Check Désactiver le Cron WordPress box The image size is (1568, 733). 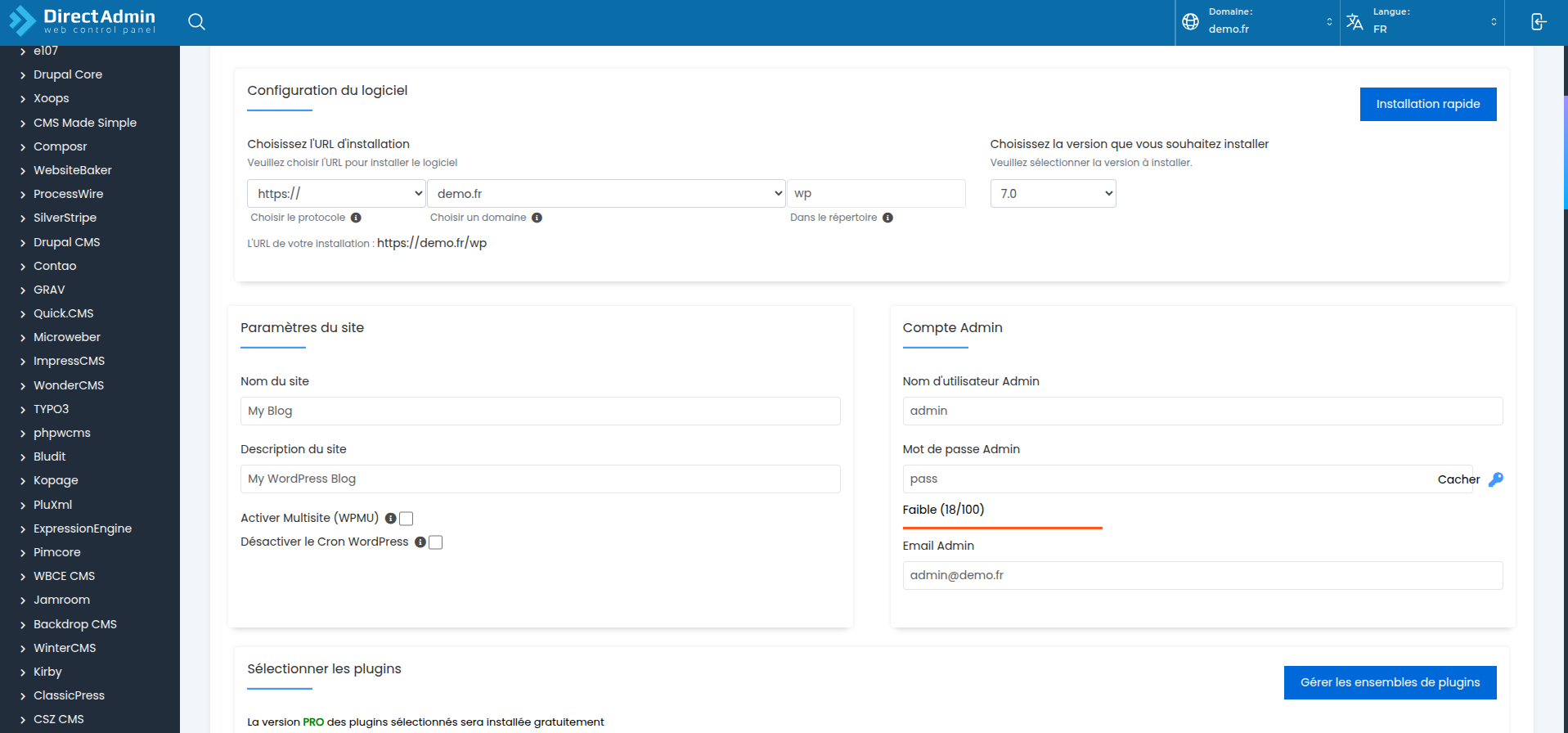pyautogui.click(x=435, y=542)
